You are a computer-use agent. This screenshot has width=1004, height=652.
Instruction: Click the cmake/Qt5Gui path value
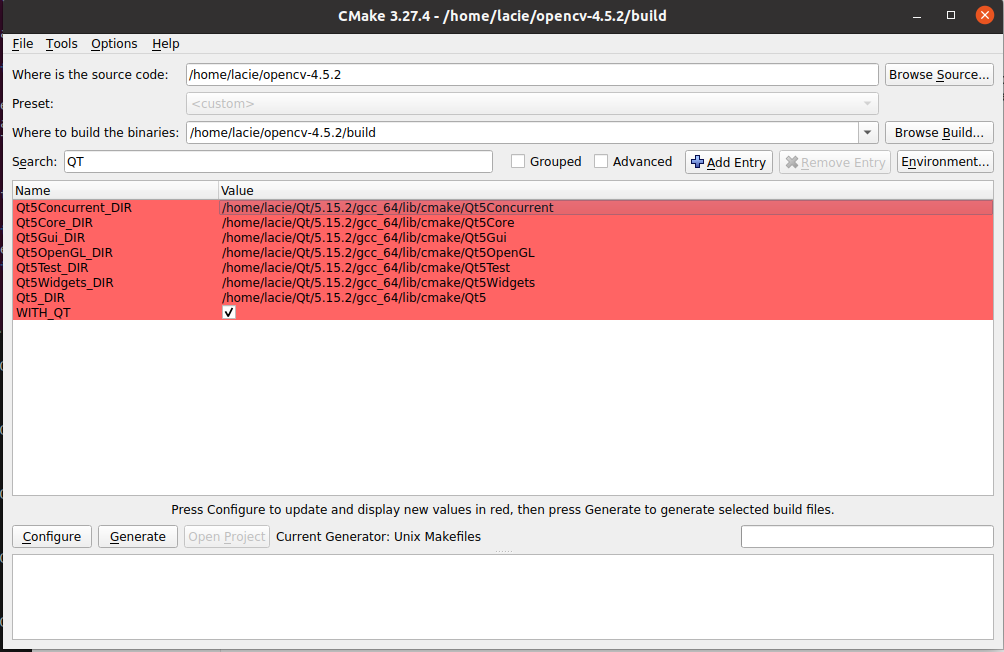364,238
